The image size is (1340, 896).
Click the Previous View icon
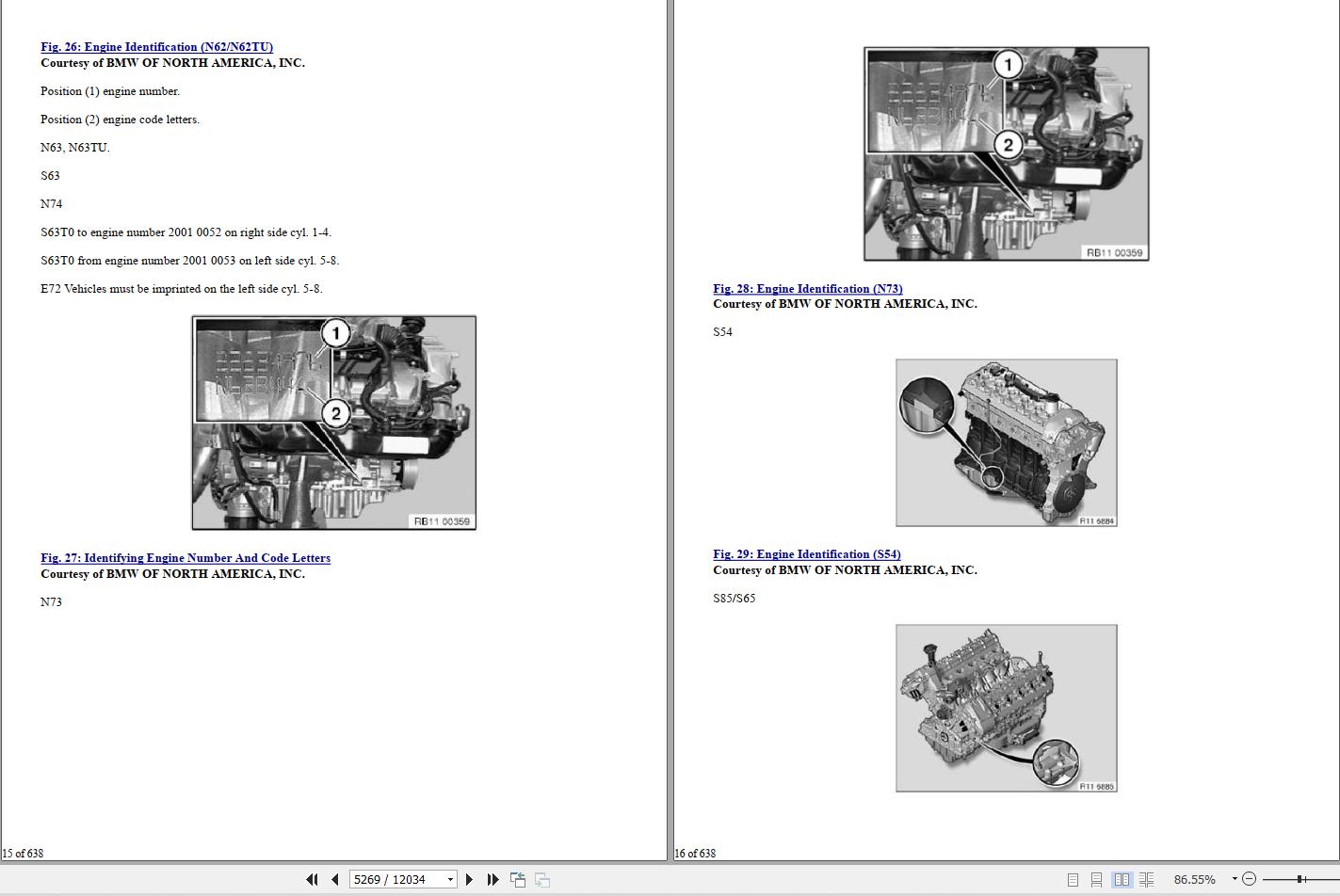click(518, 879)
